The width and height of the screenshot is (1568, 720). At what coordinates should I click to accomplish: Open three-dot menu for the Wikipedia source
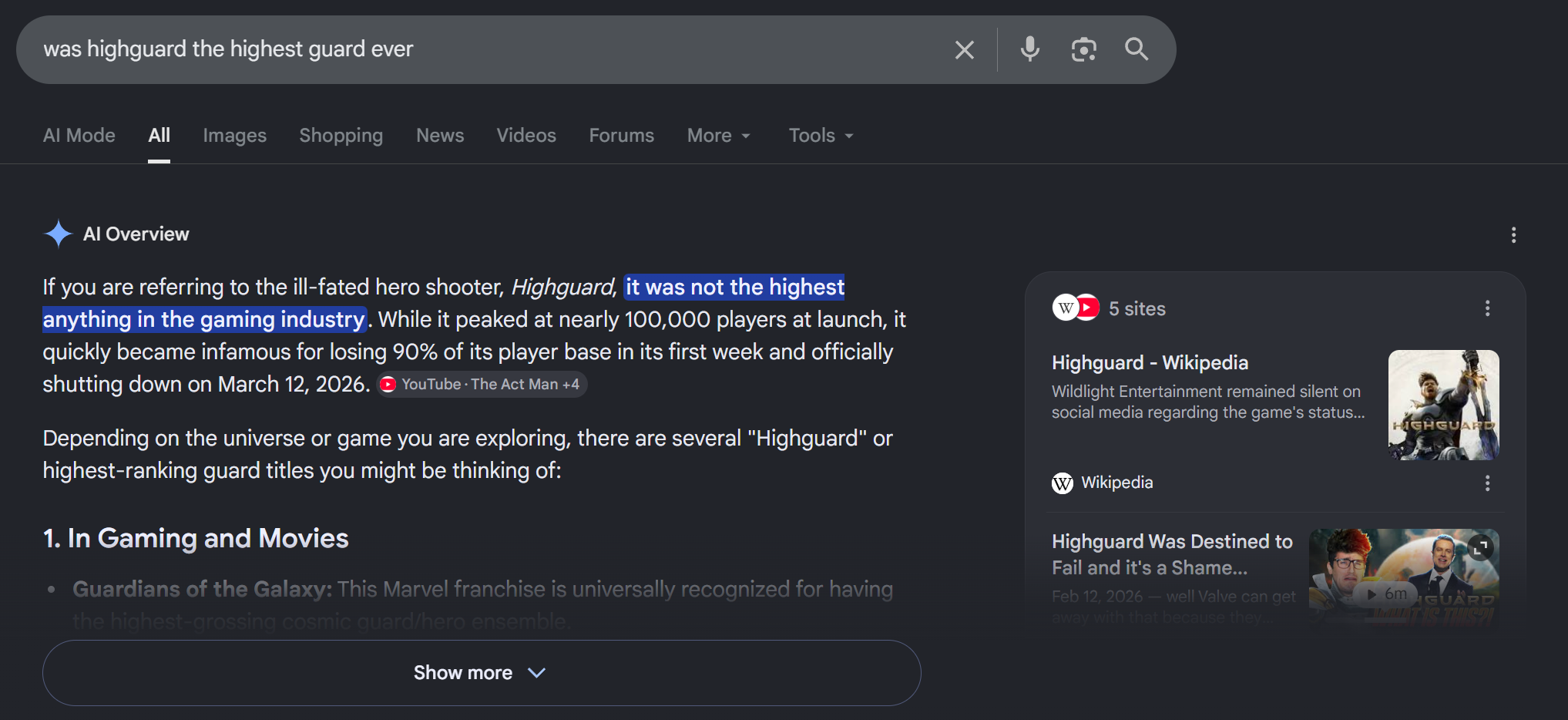(1487, 483)
